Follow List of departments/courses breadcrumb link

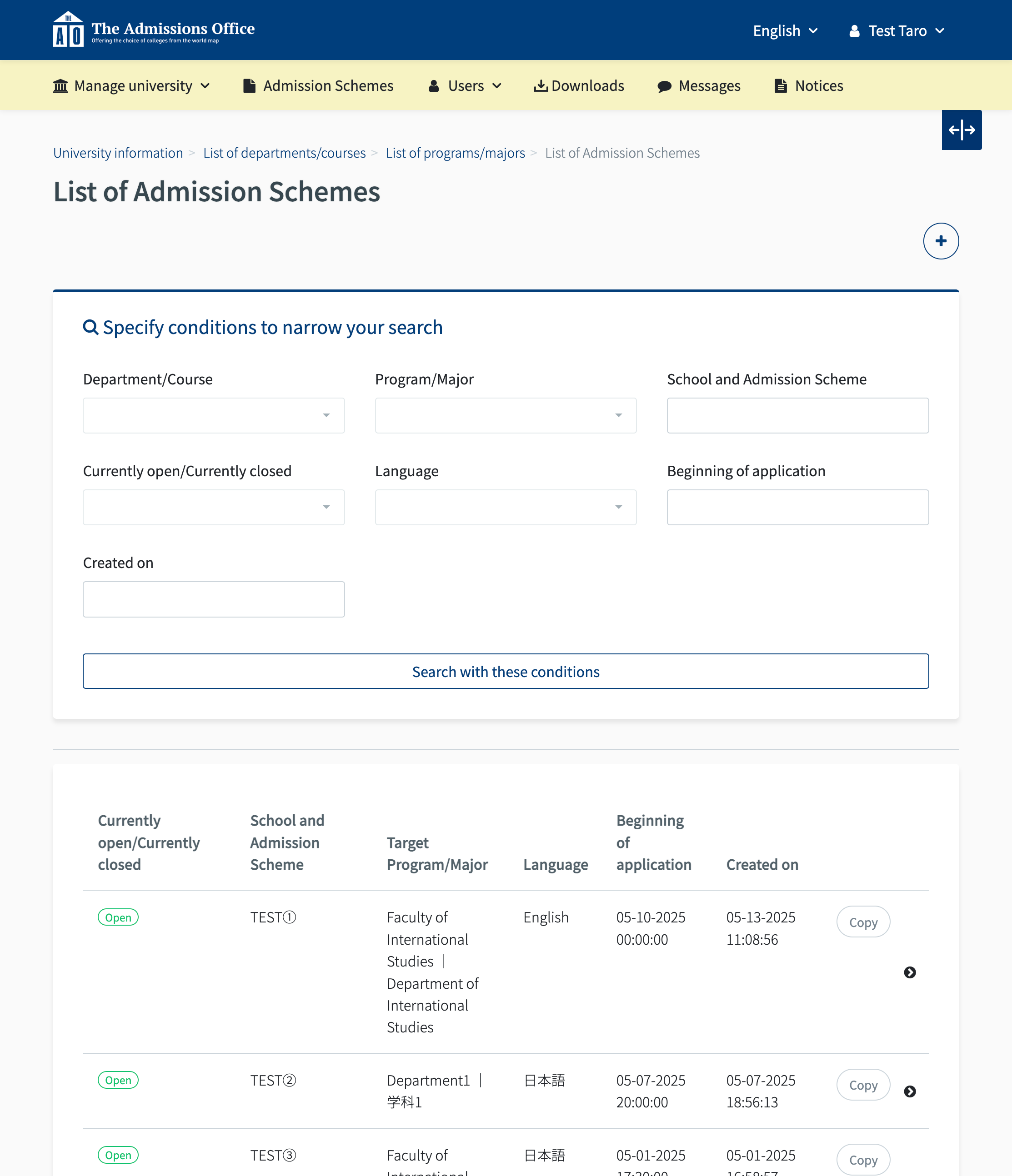coord(284,153)
